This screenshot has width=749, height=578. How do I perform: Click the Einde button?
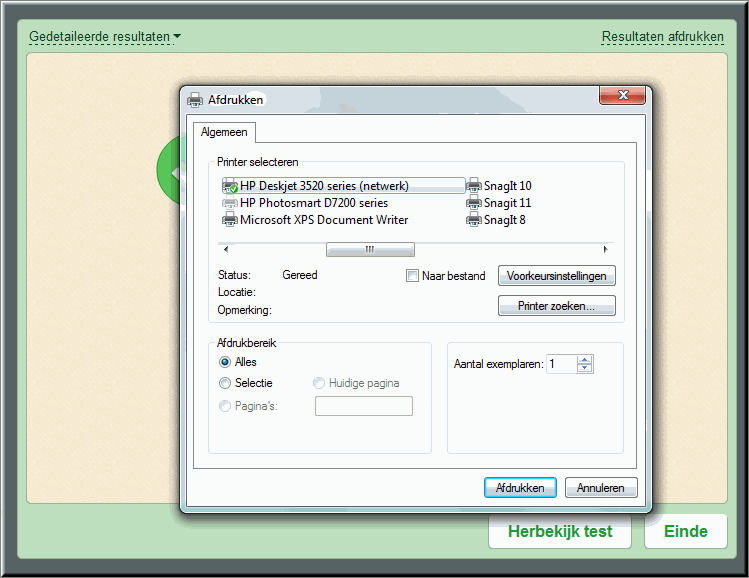coord(685,531)
